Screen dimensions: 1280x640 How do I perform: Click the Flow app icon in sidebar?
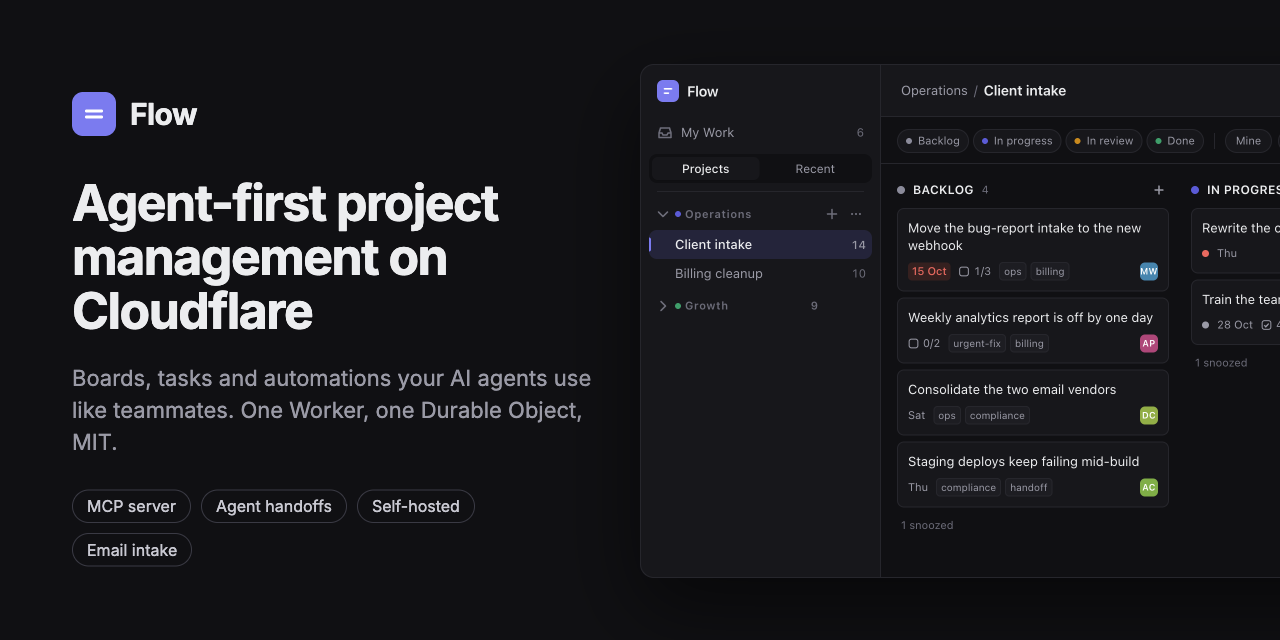[x=668, y=91]
